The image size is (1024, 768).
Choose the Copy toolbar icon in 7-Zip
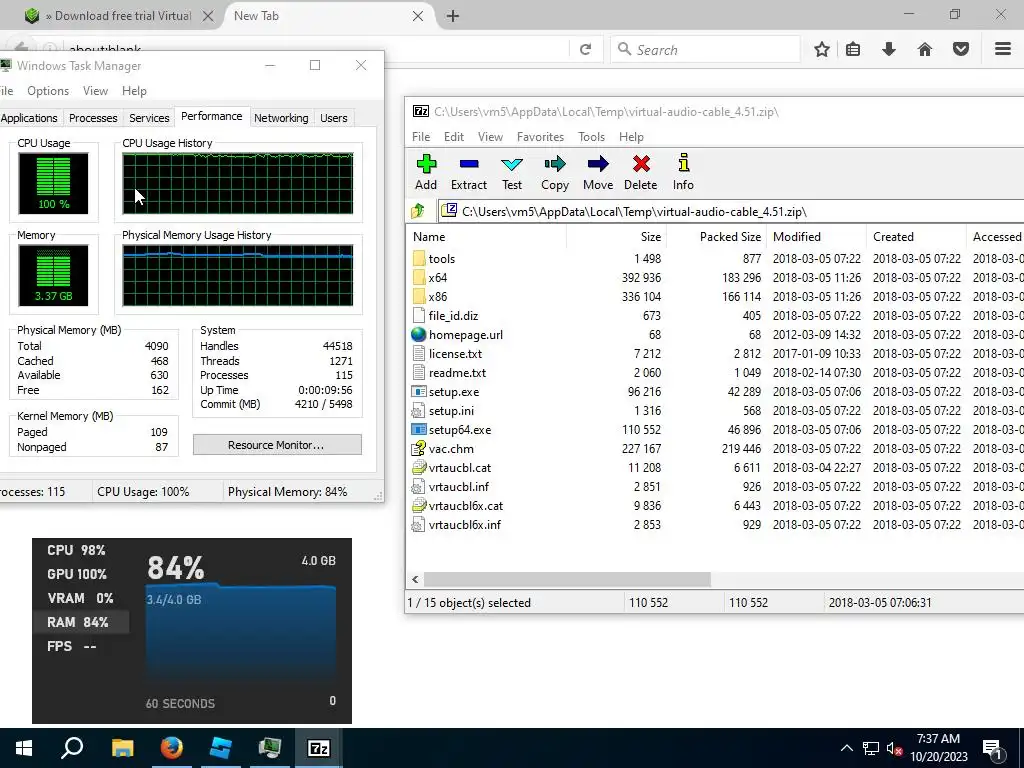coord(554,172)
